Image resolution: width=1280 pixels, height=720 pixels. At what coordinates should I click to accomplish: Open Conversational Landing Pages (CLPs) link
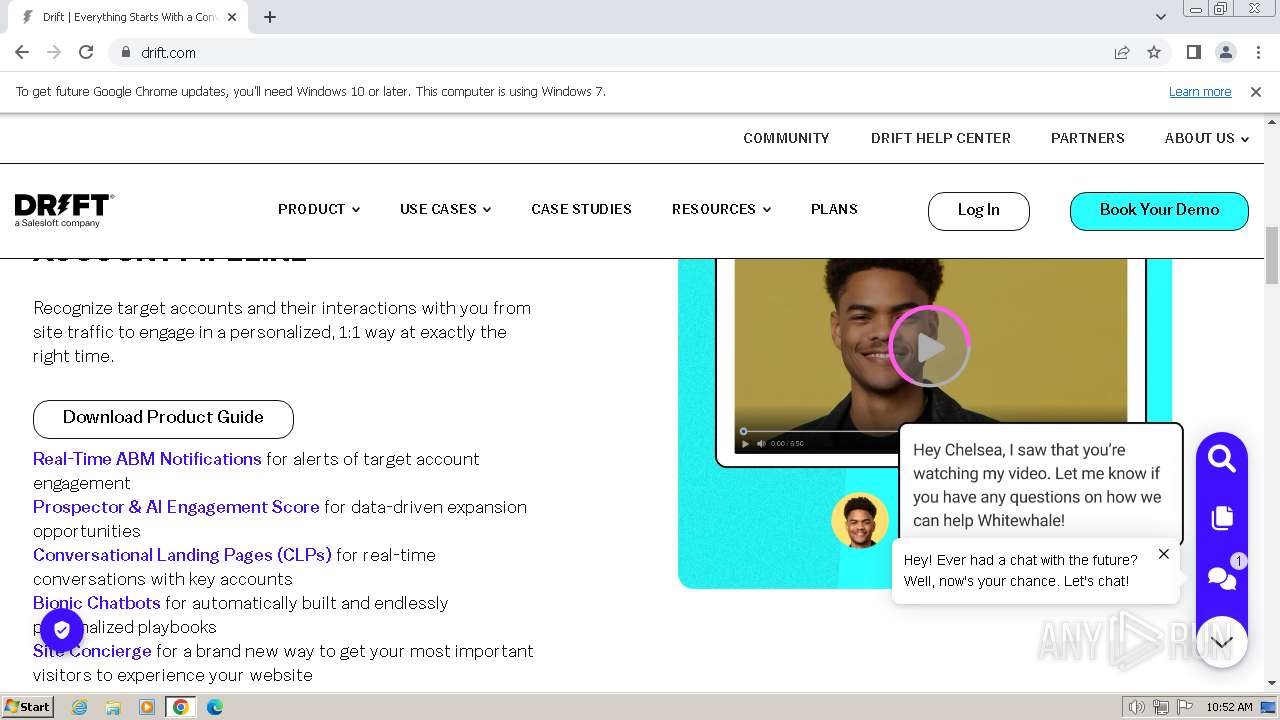pyautogui.click(x=182, y=555)
